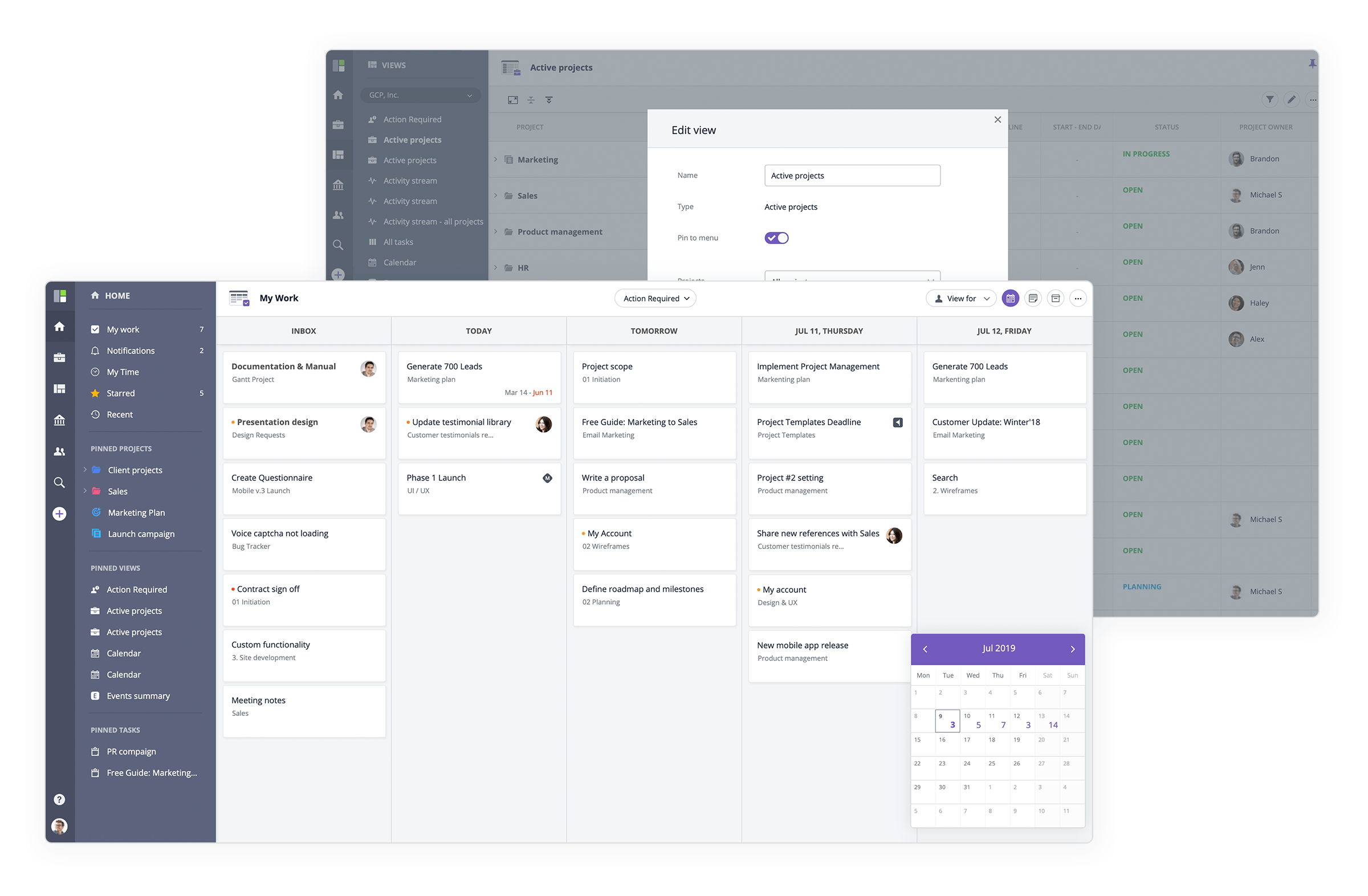
Task: Expand Sales pinned folder
Action: pos(85,491)
